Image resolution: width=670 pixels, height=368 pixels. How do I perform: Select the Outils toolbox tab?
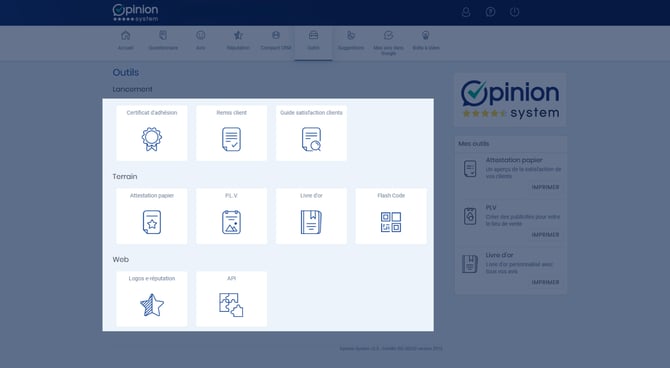click(313, 43)
